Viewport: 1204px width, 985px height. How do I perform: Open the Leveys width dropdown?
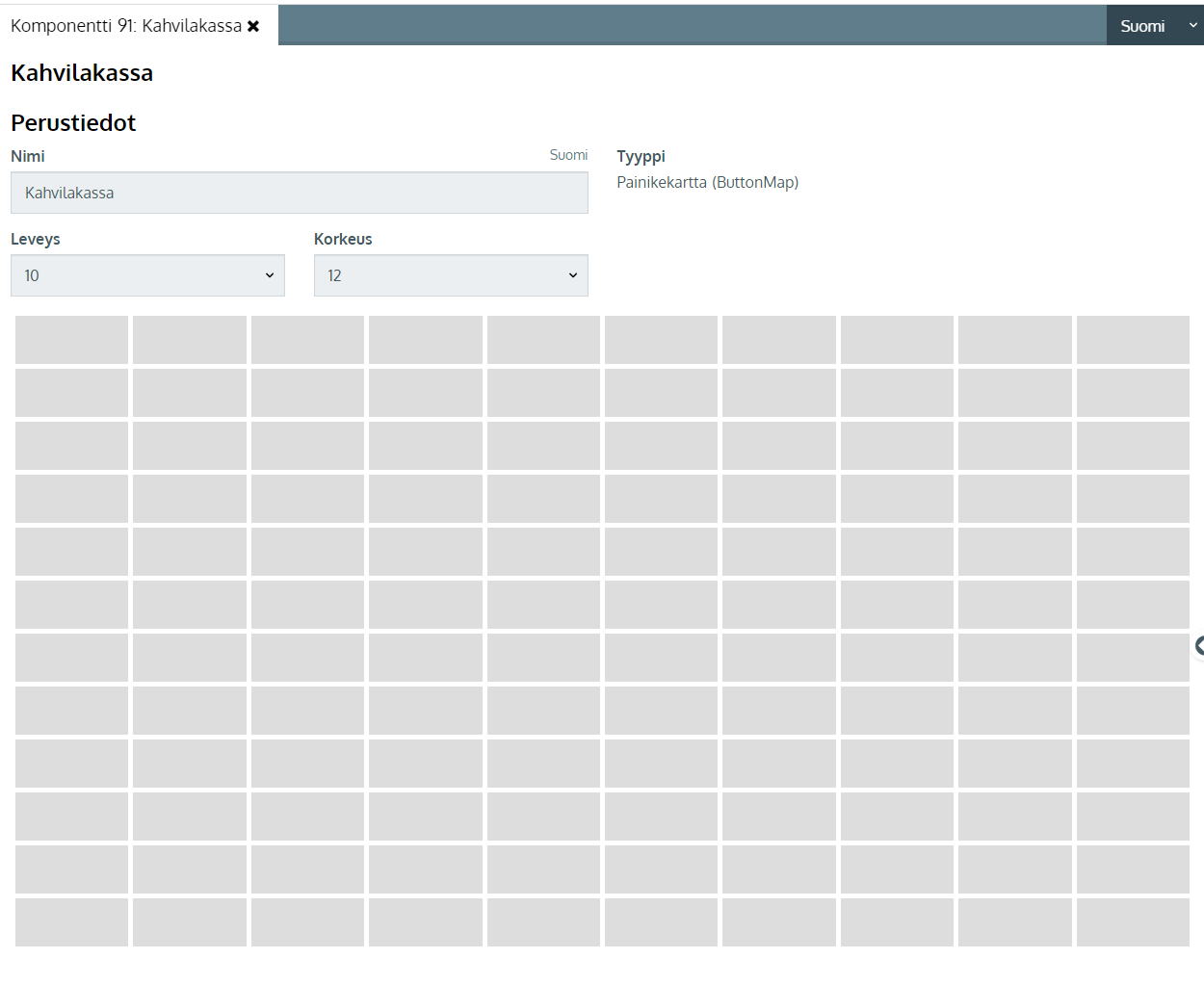[147, 275]
